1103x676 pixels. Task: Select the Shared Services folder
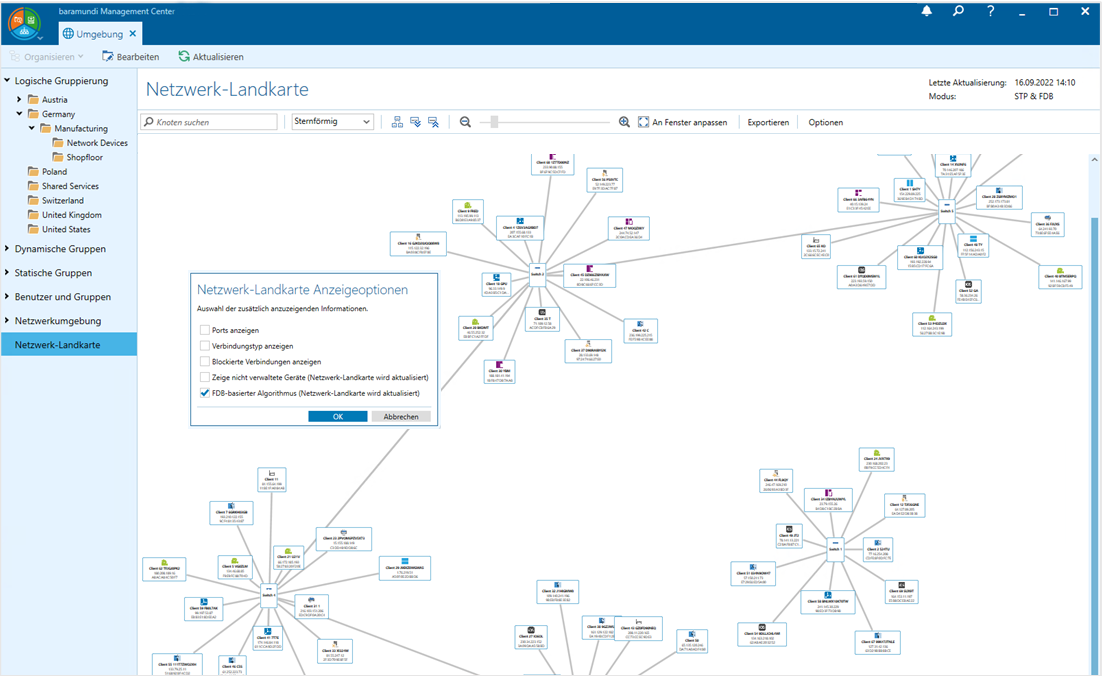[x=63, y=186]
